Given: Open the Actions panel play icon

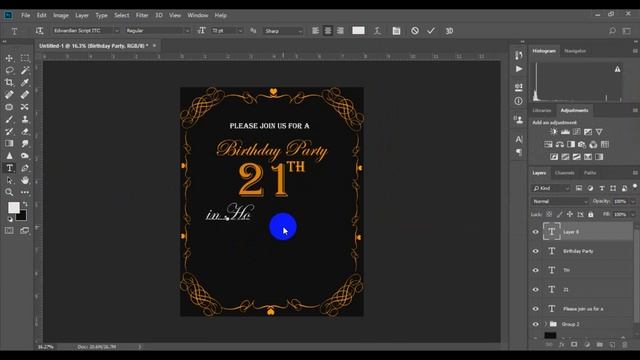Looking at the screenshot, I should click(x=518, y=69).
